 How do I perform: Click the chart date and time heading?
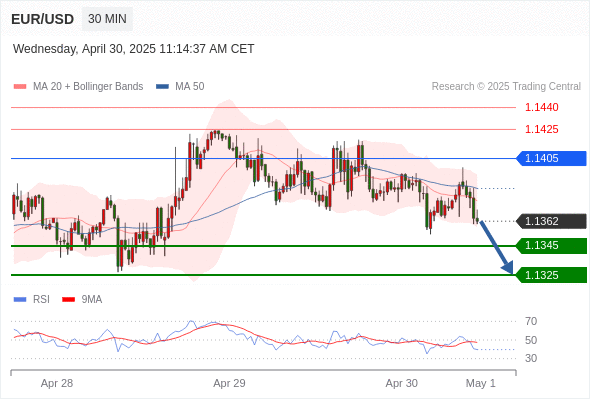[x=134, y=49]
